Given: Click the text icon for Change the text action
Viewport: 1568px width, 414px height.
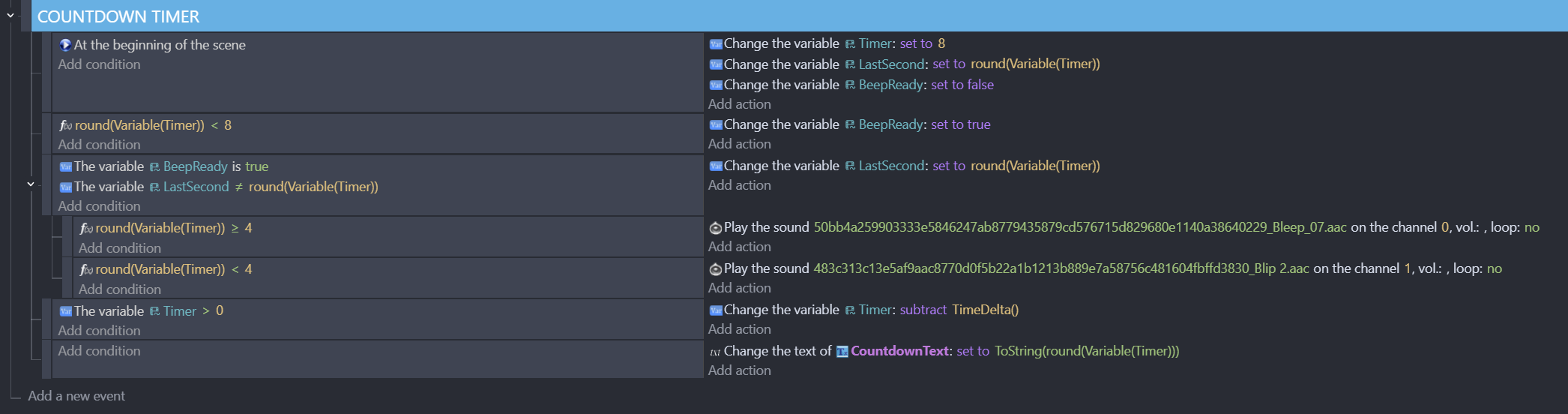Looking at the screenshot, I should [x=716, y=352].
